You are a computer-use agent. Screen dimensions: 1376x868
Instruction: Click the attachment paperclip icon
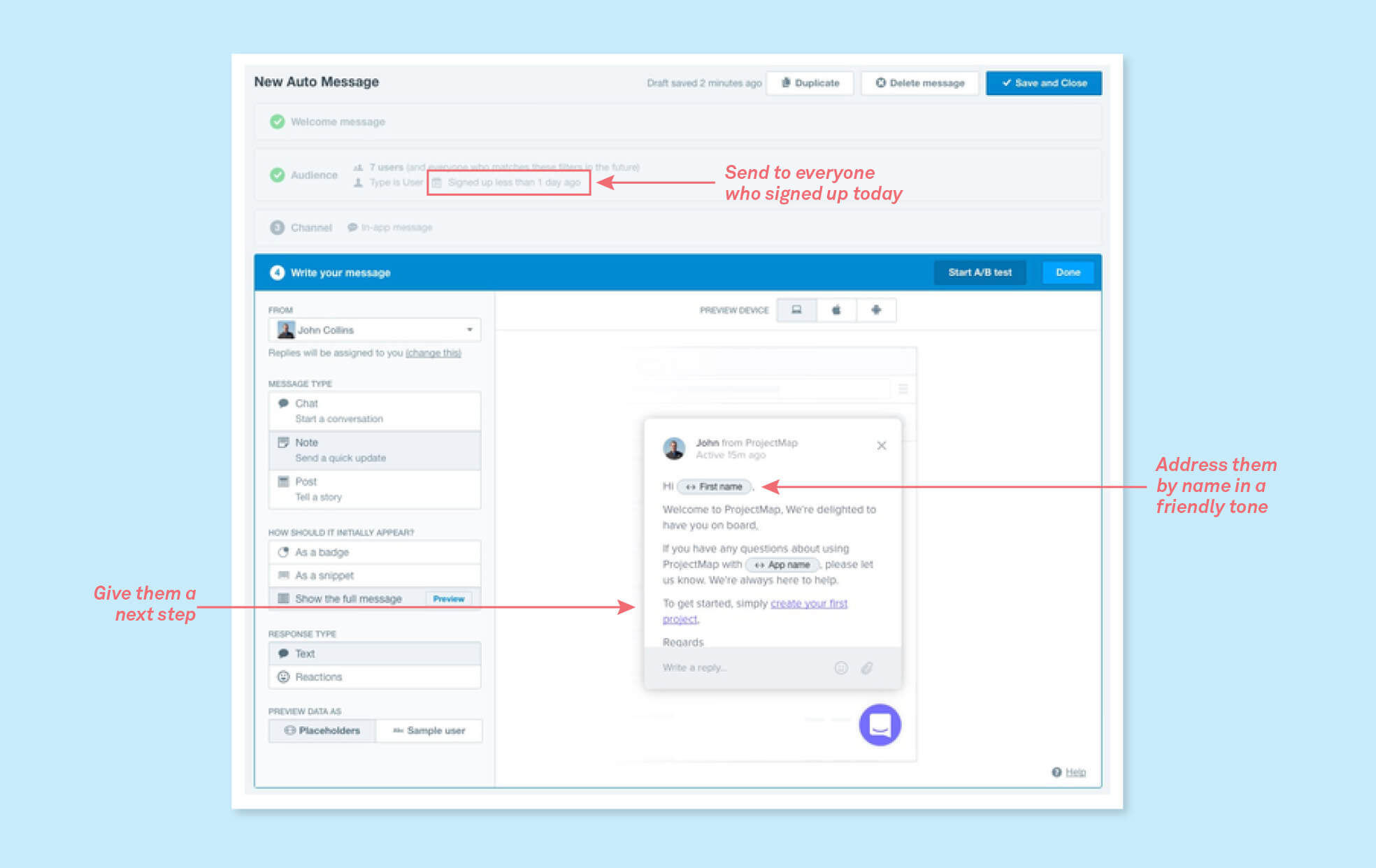pyautogui.click(x=867, y=668)
